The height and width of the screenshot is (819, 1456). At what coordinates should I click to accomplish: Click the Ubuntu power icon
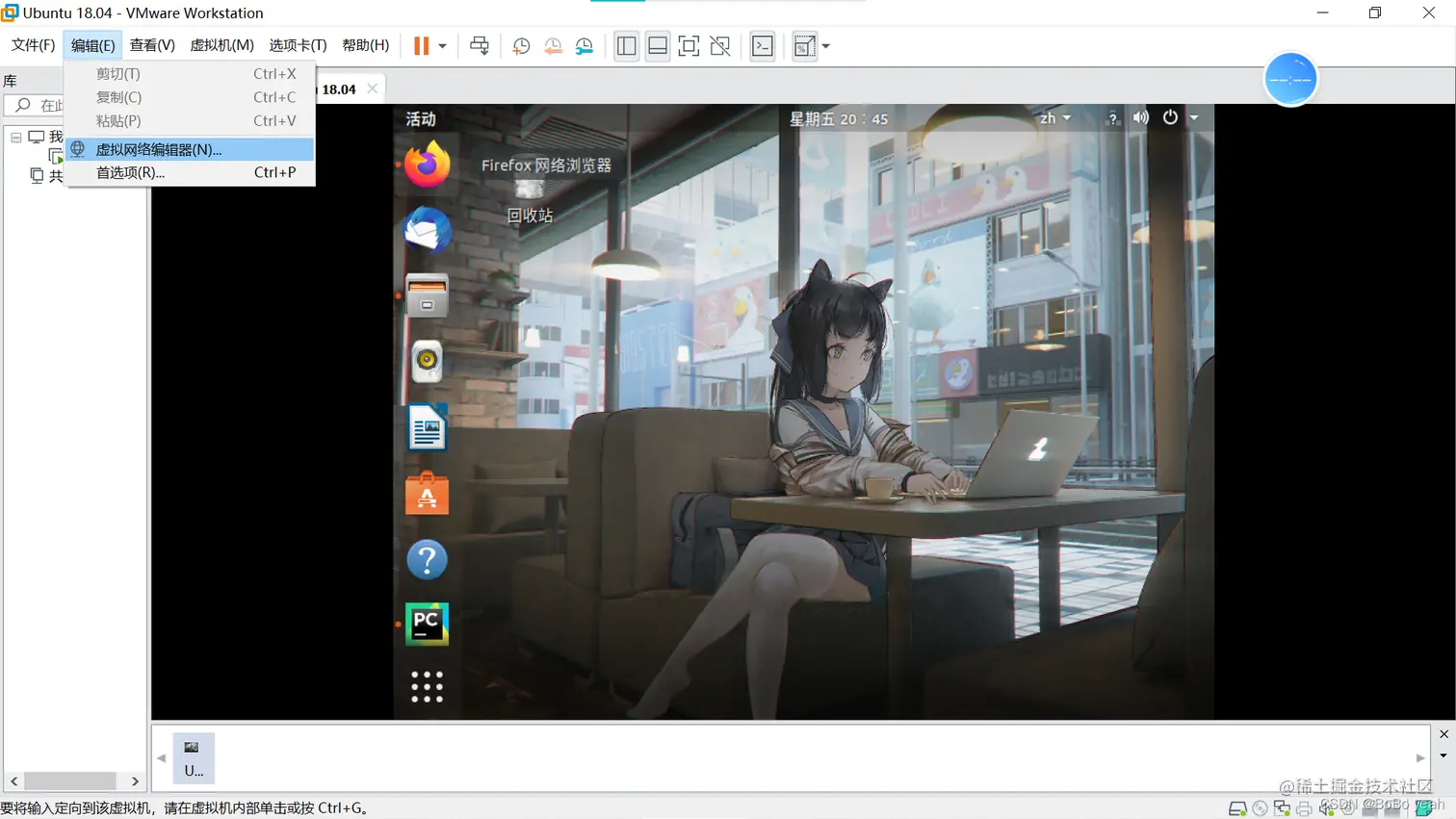[1170, 117]
